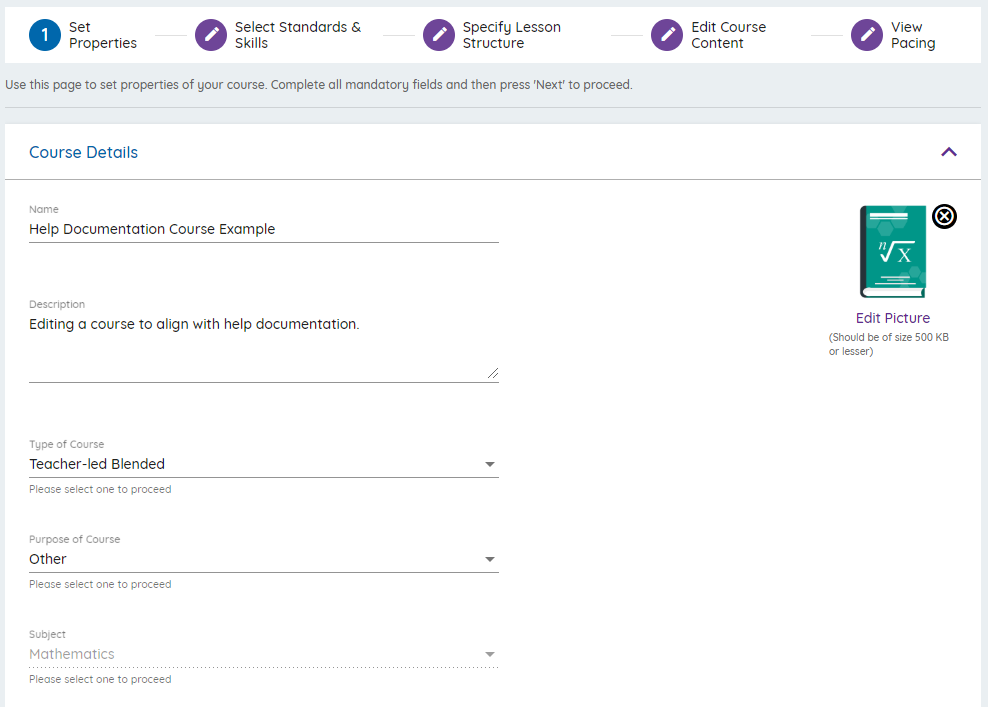
Task: Click the 'Description' field label
Action: click(57, 304)
